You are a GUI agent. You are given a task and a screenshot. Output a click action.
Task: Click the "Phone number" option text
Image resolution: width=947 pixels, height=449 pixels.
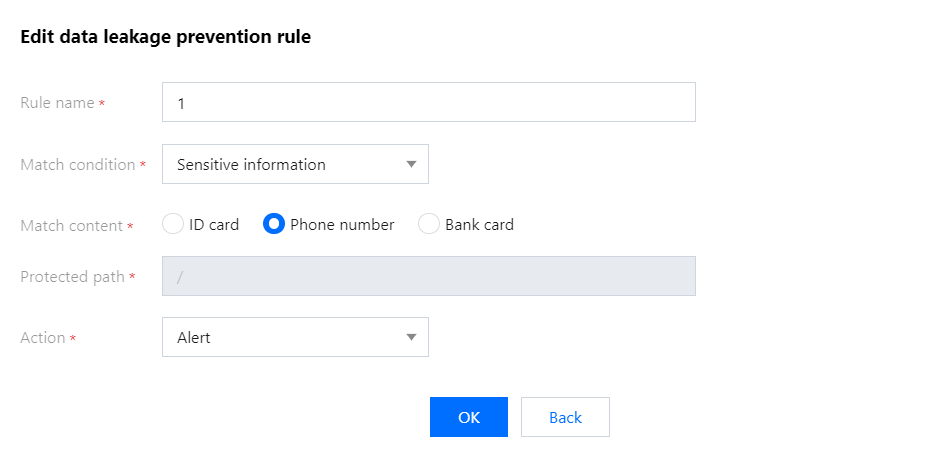342,224
